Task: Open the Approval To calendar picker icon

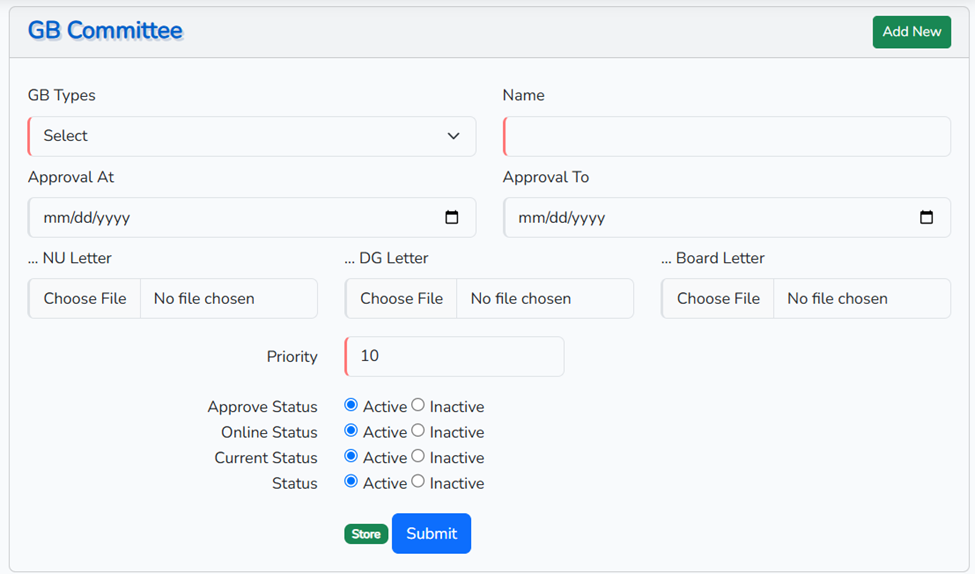Action: 926,218
